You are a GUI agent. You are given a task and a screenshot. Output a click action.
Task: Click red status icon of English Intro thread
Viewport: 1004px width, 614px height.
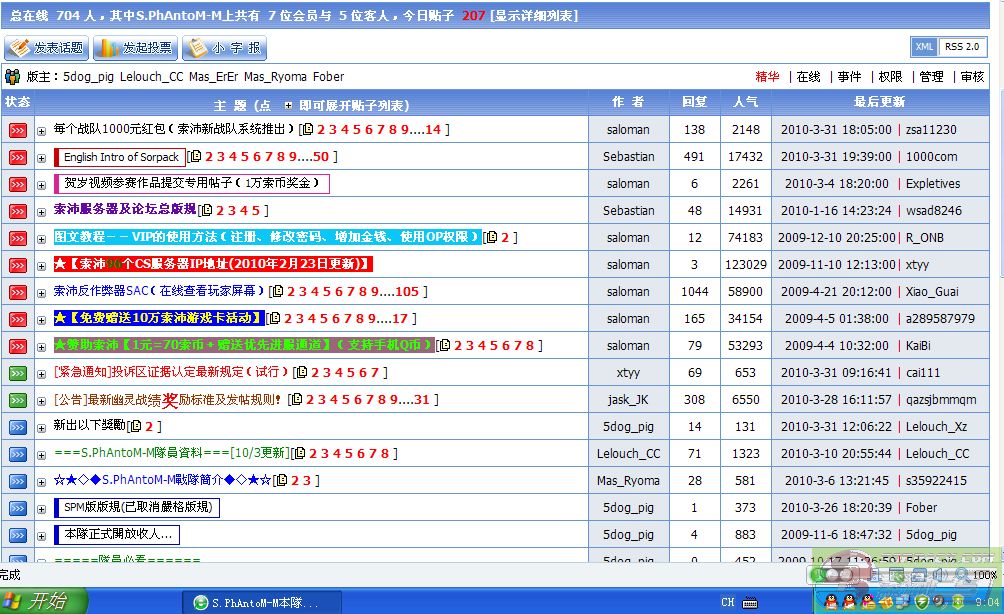coord(17,157)
